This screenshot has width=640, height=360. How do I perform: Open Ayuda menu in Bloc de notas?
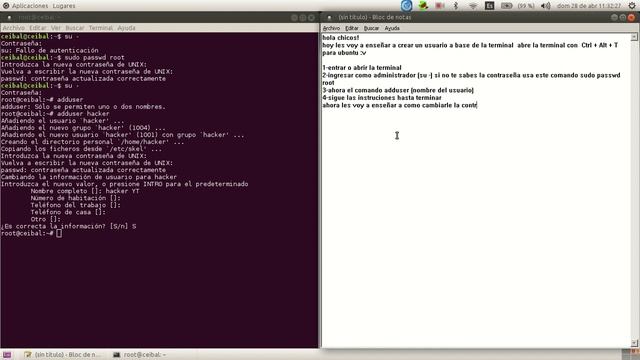pos(392,28)
